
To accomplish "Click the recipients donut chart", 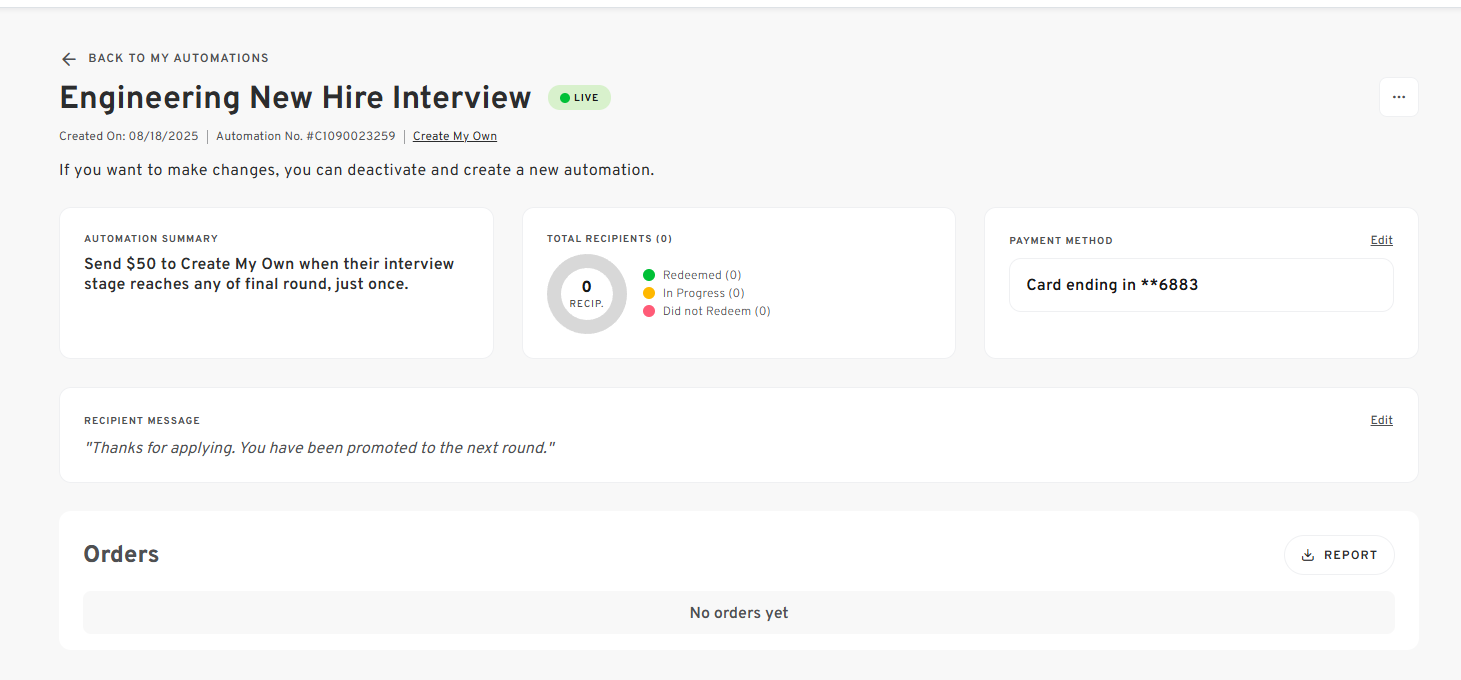I will (x=587, y=294).
